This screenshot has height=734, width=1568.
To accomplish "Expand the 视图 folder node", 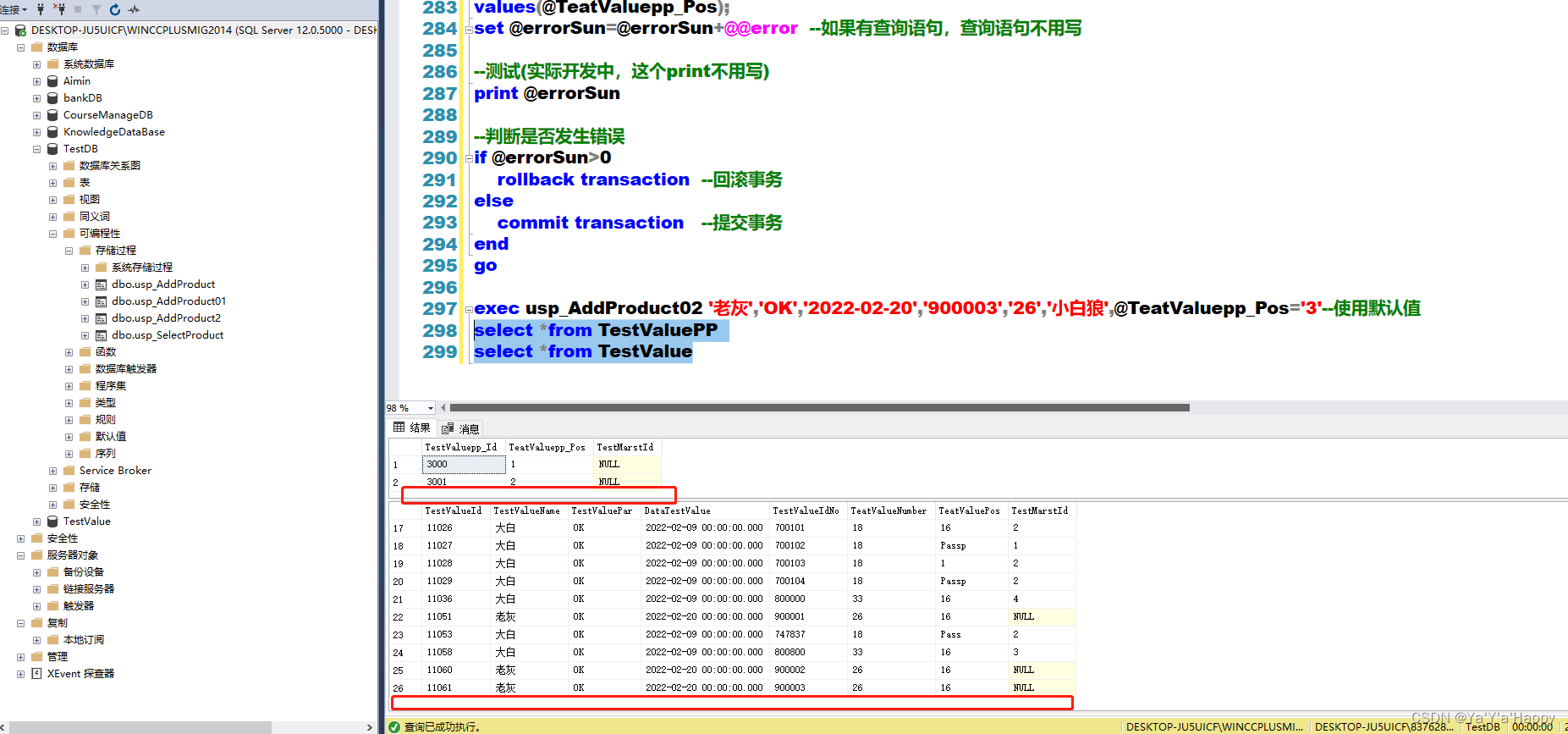I will click(x=52, y=200).
